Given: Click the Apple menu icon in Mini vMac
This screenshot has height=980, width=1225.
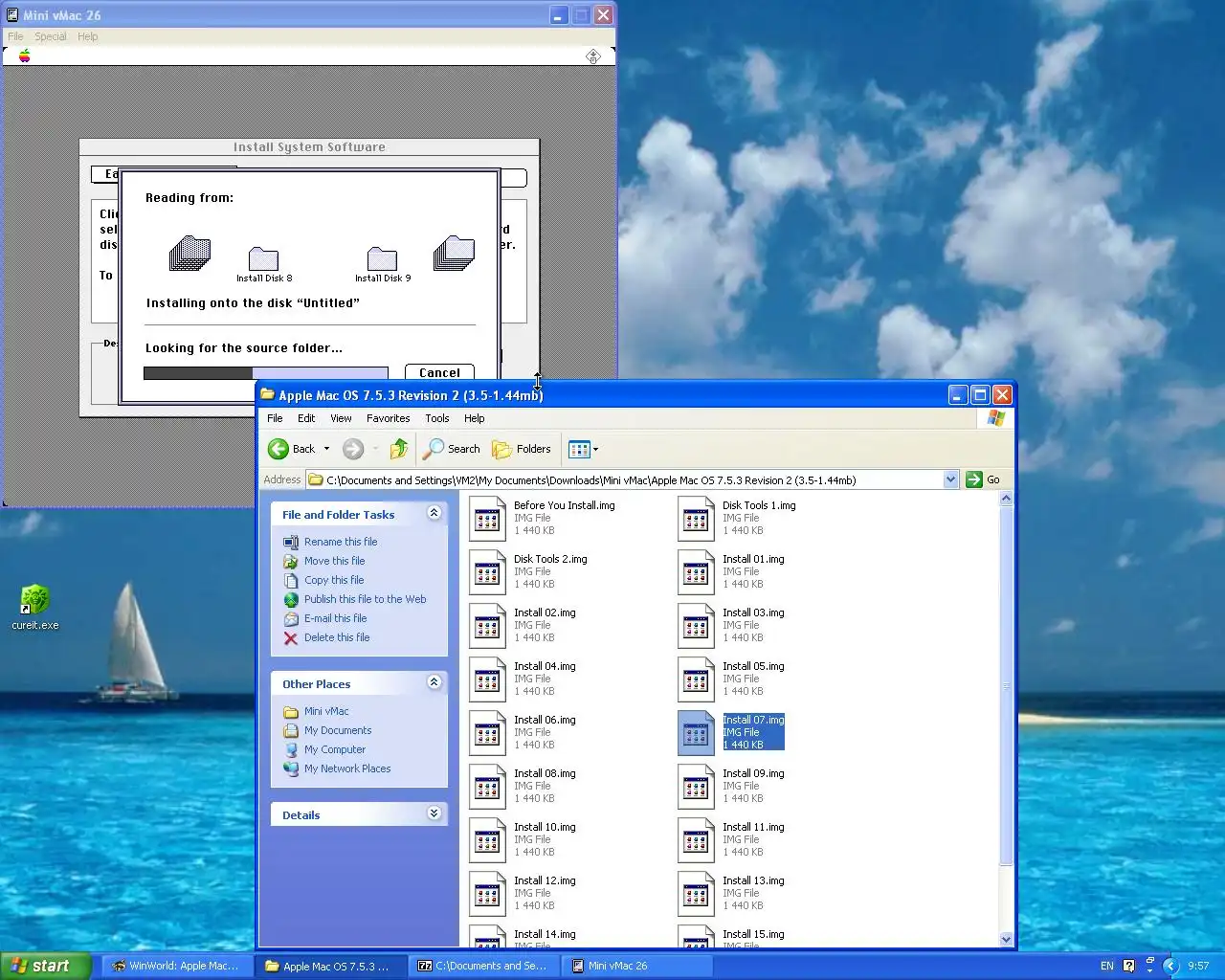Looking at the screenshot, I should 25,56.
